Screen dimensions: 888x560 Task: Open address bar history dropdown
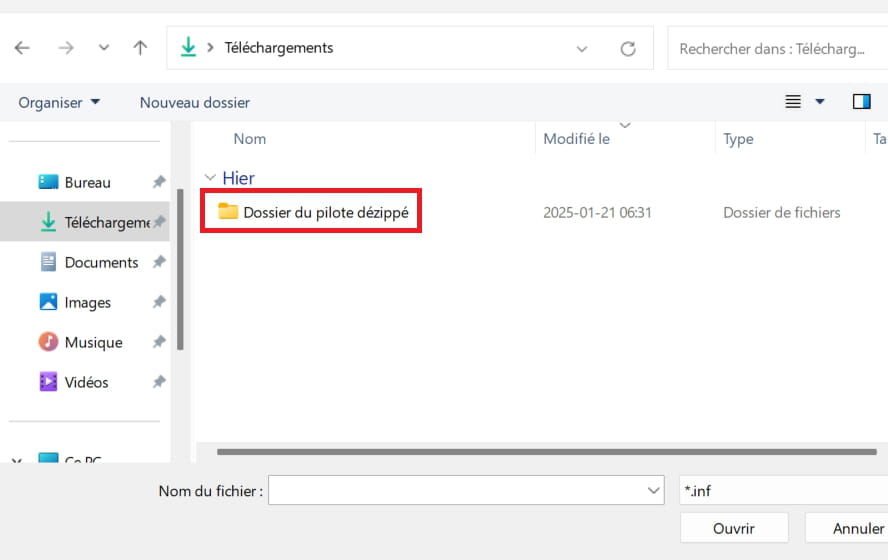point(582,49)
